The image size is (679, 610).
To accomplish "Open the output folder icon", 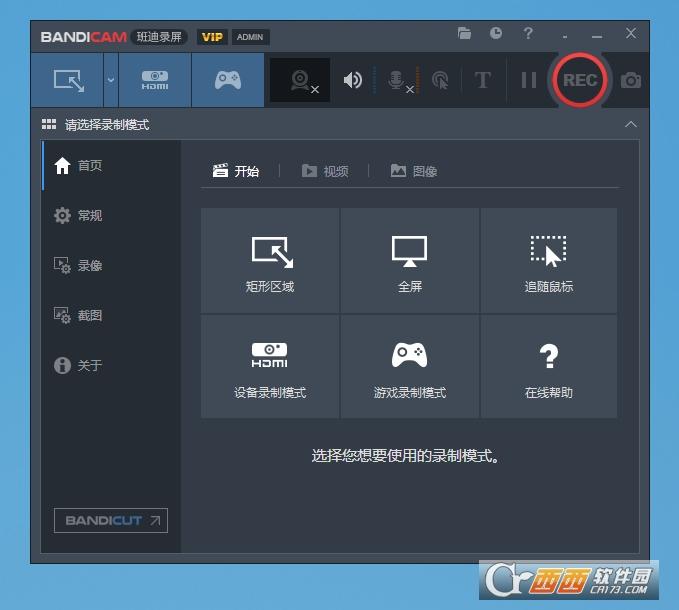I will coord(464,33).
